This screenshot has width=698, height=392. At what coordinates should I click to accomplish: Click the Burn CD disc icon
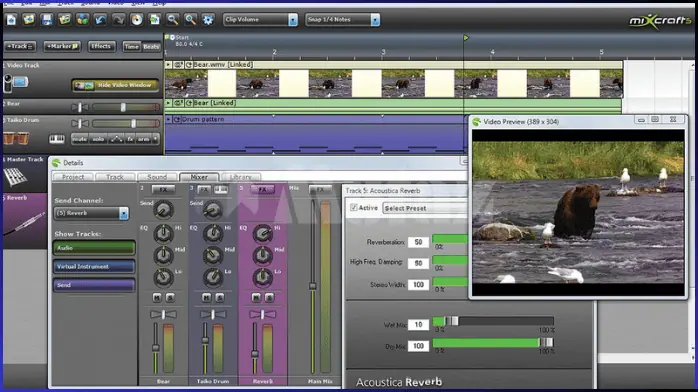point(137,20)
